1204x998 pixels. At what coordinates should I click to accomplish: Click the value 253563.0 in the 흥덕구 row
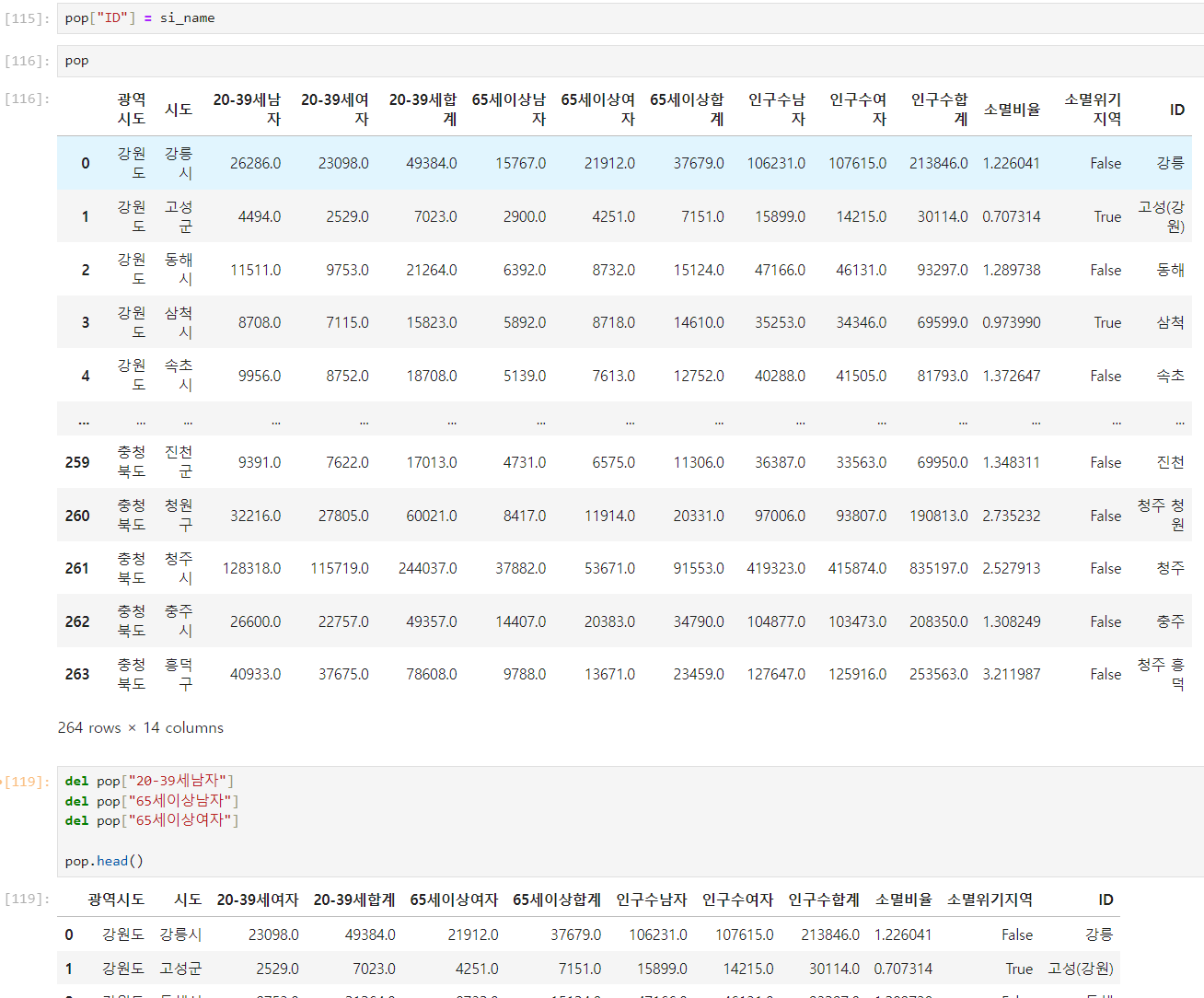pos(939,674)
